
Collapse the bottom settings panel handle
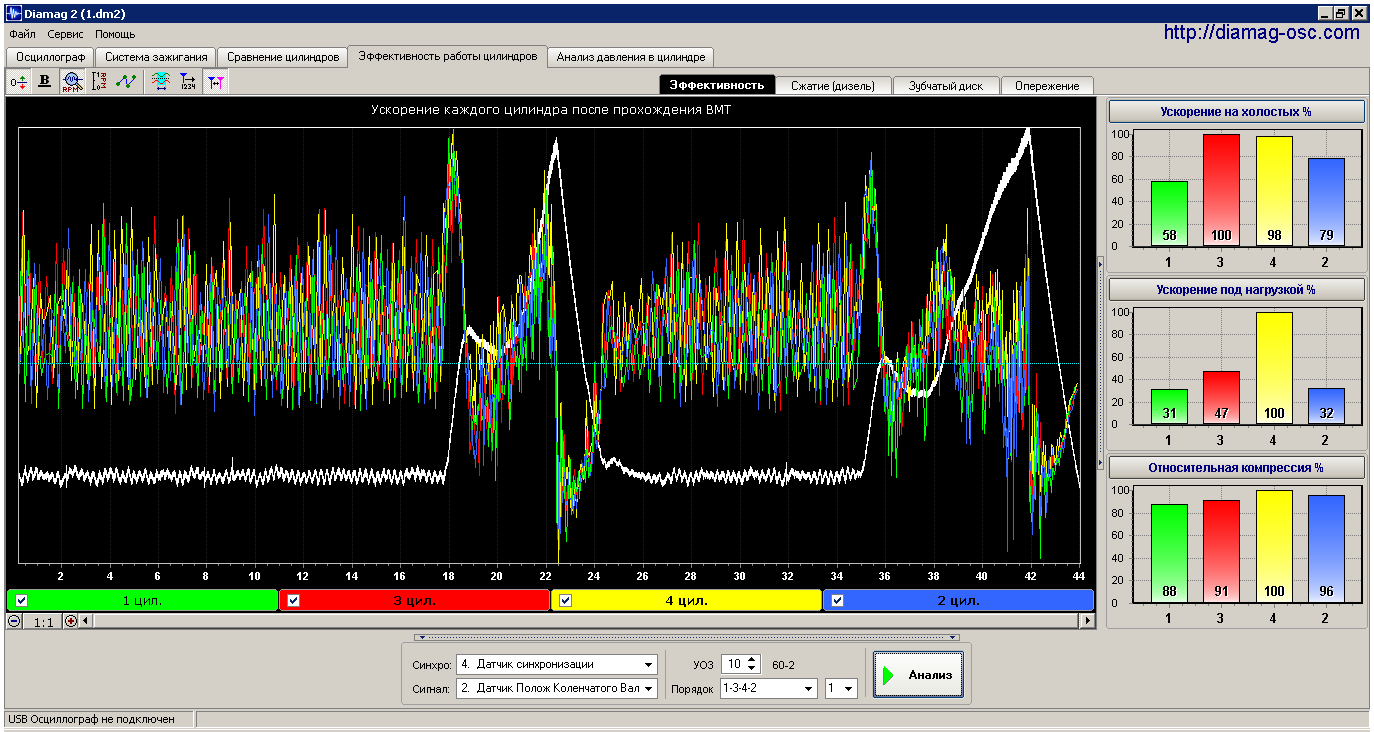(x=687, y=637)
